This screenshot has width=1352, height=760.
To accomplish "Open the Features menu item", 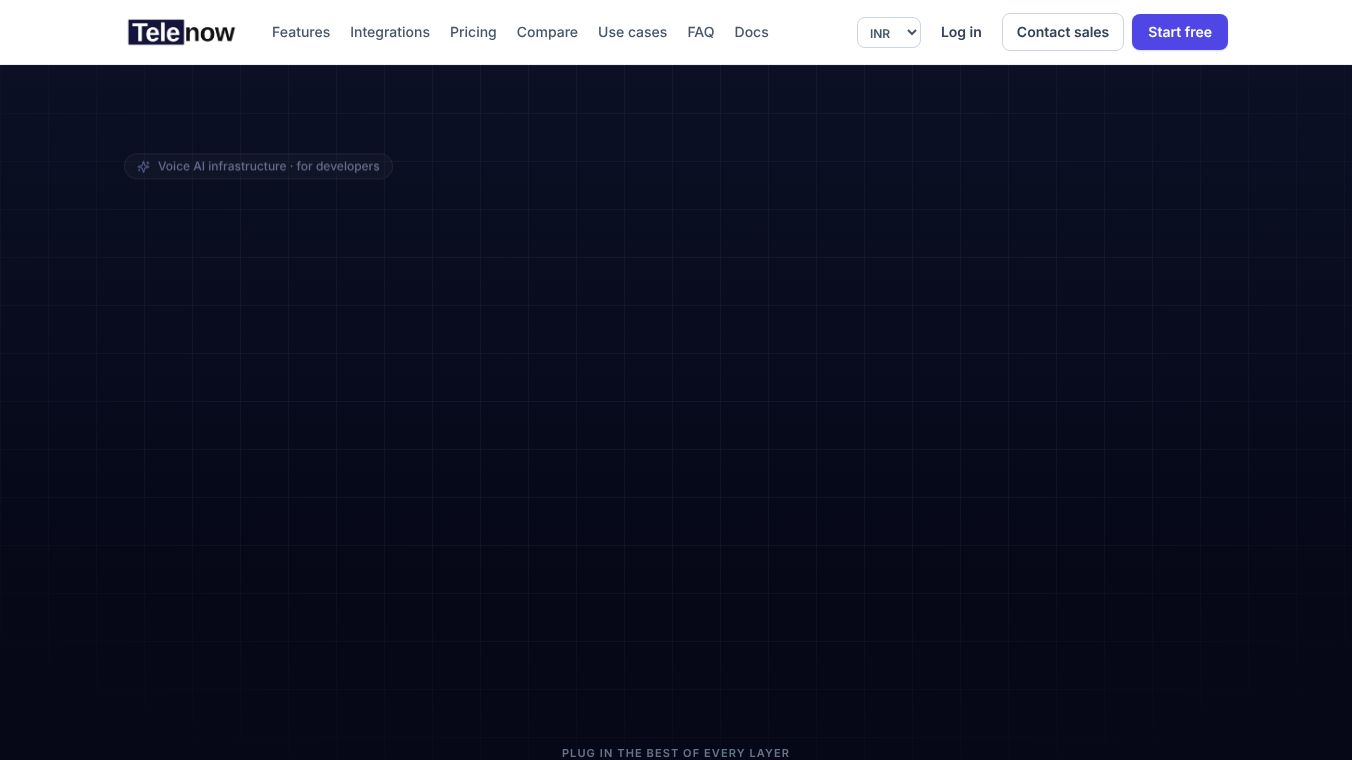I will (x=301, y=32).
